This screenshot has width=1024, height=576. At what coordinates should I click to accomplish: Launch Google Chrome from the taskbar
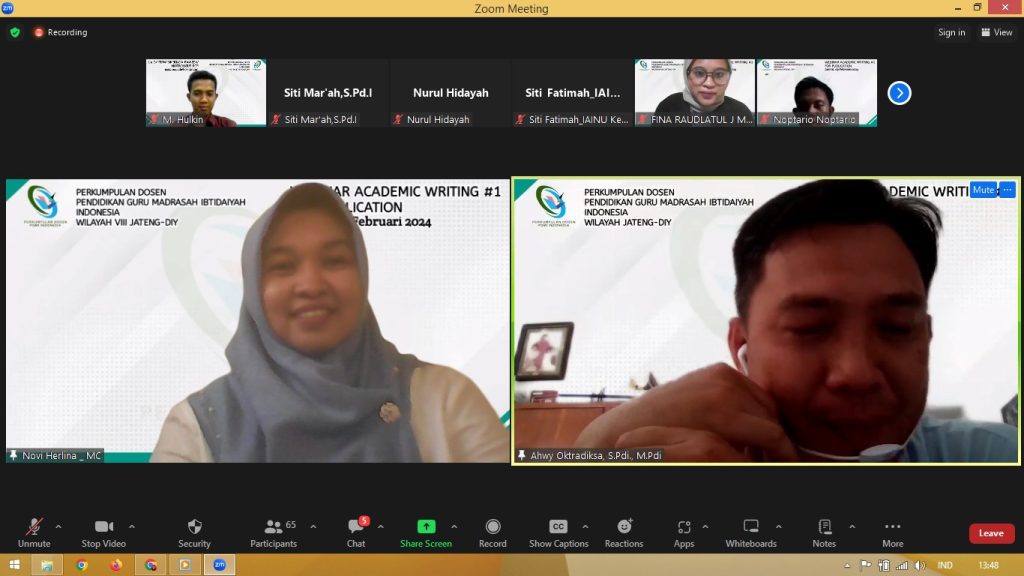pos(151,565)
